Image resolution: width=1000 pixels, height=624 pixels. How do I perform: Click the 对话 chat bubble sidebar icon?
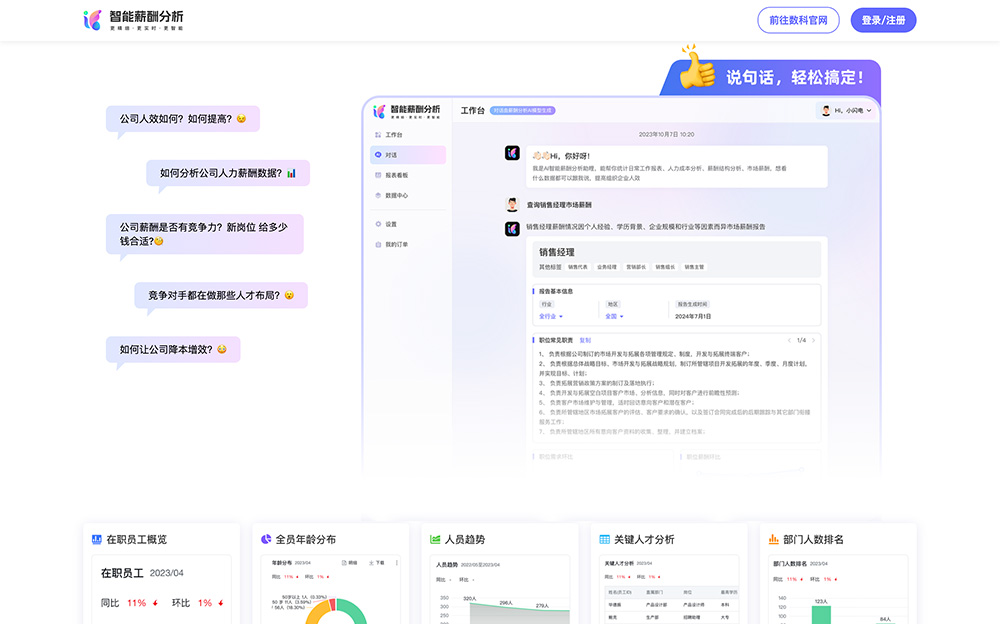tap(378, 155)
